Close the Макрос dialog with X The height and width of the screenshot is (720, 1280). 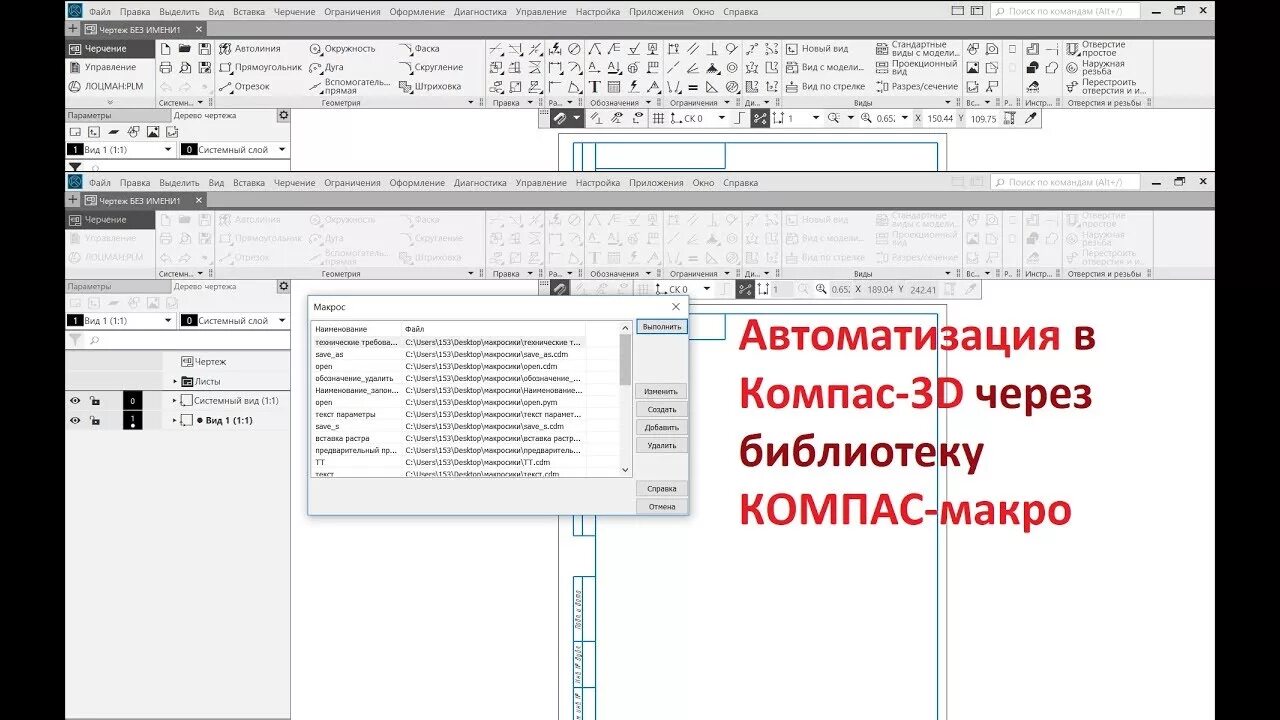coord(675,307)
